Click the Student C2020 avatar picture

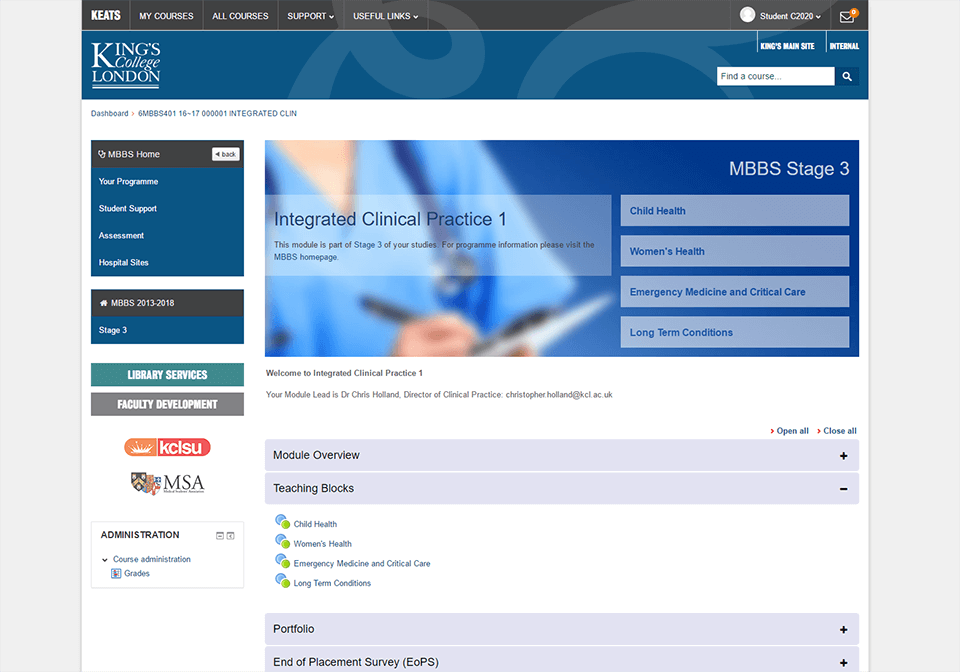click(747, 15)
